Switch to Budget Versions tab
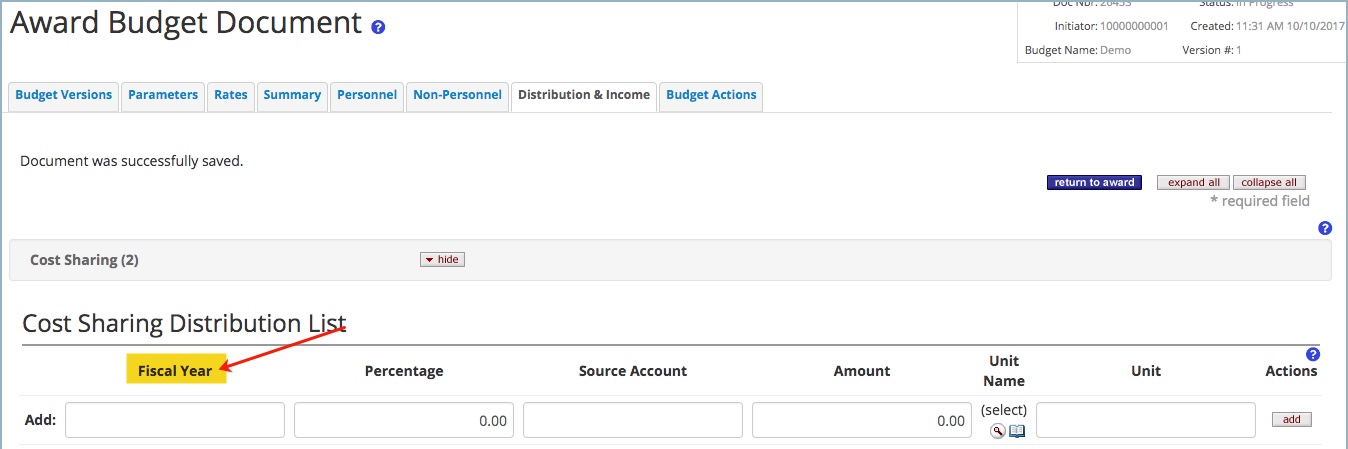 tap(64, 95)
